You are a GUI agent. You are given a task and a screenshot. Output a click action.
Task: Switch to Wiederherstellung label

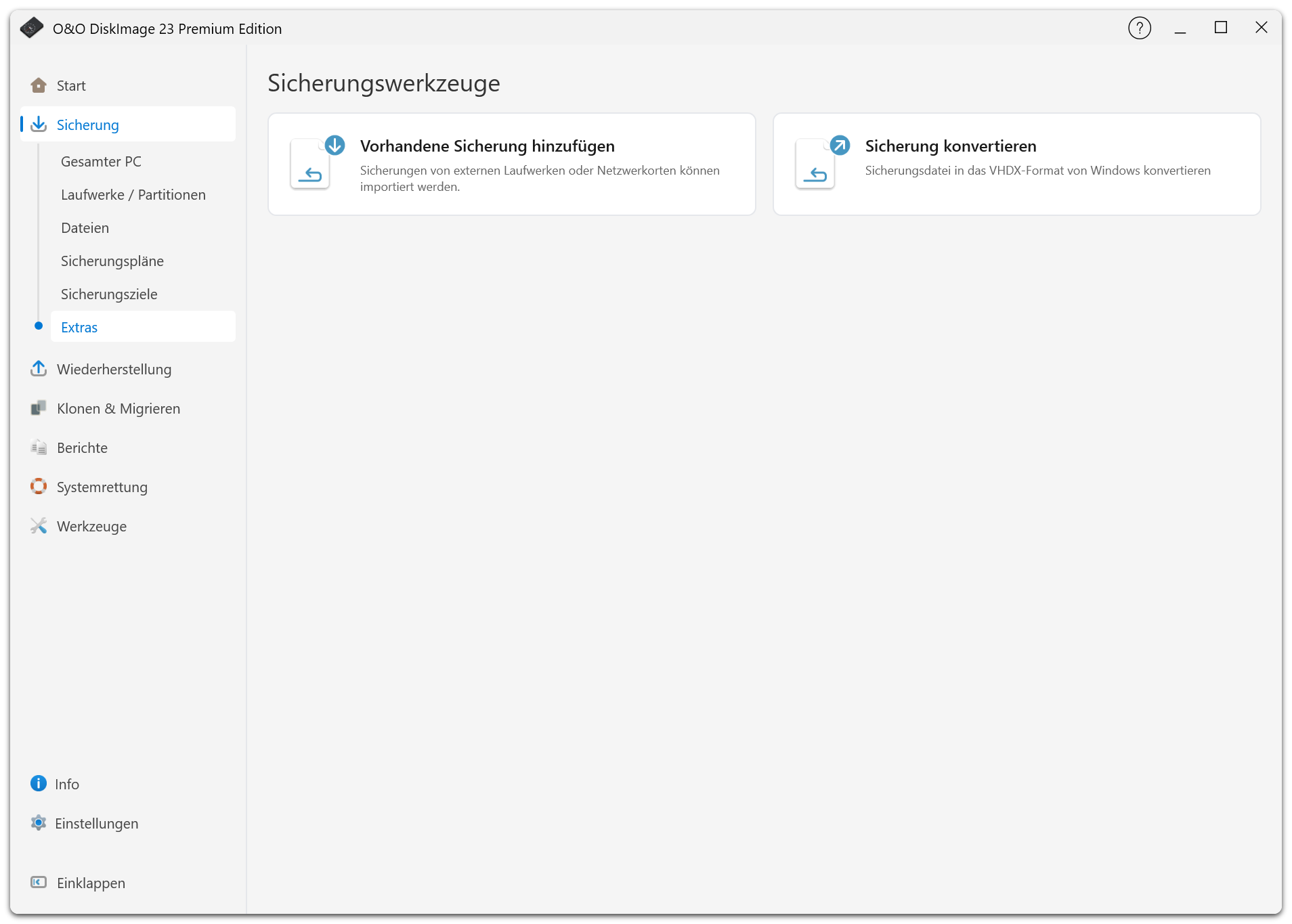point(114,369)
